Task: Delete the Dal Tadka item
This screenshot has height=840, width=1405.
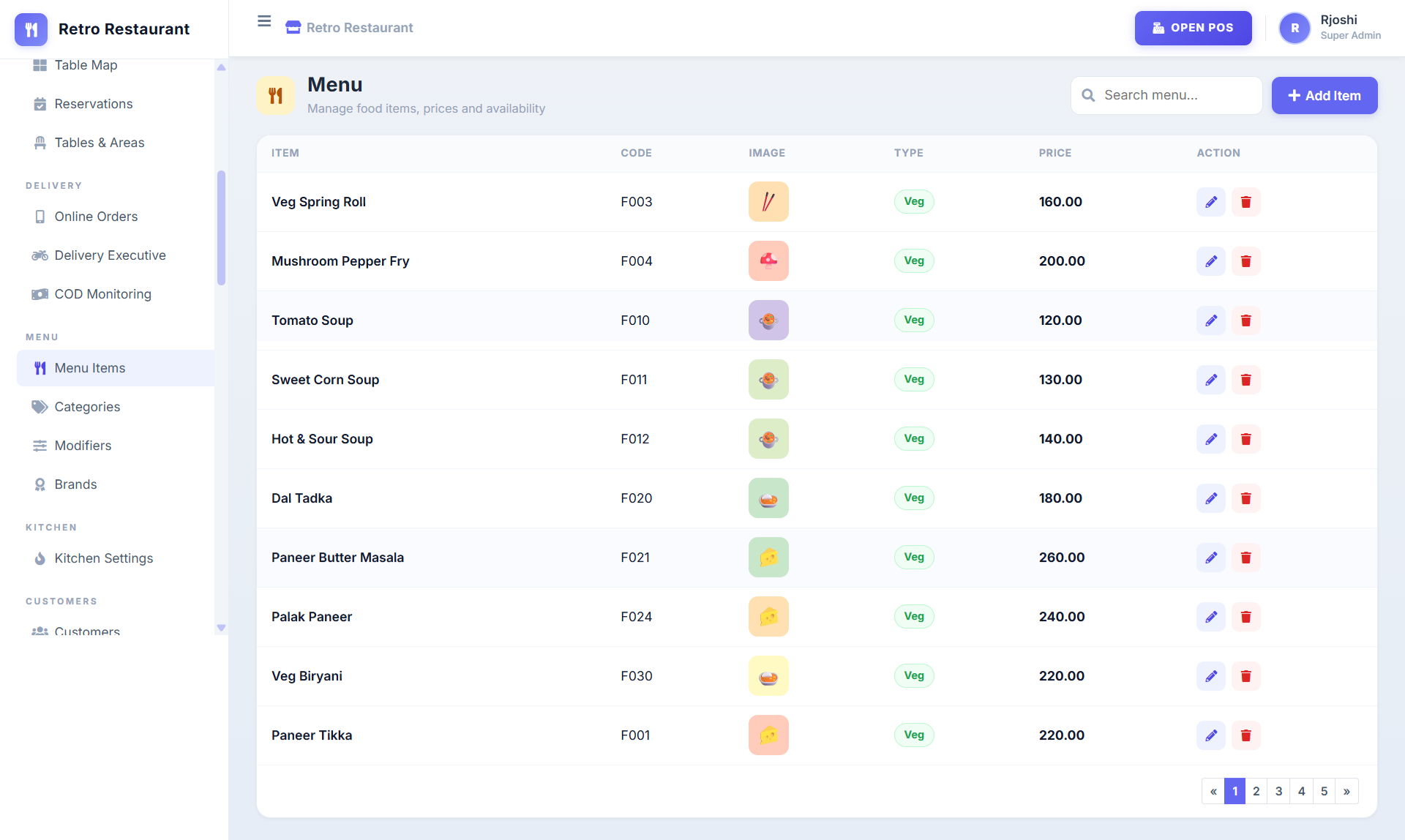Action: click(1246, 498)
